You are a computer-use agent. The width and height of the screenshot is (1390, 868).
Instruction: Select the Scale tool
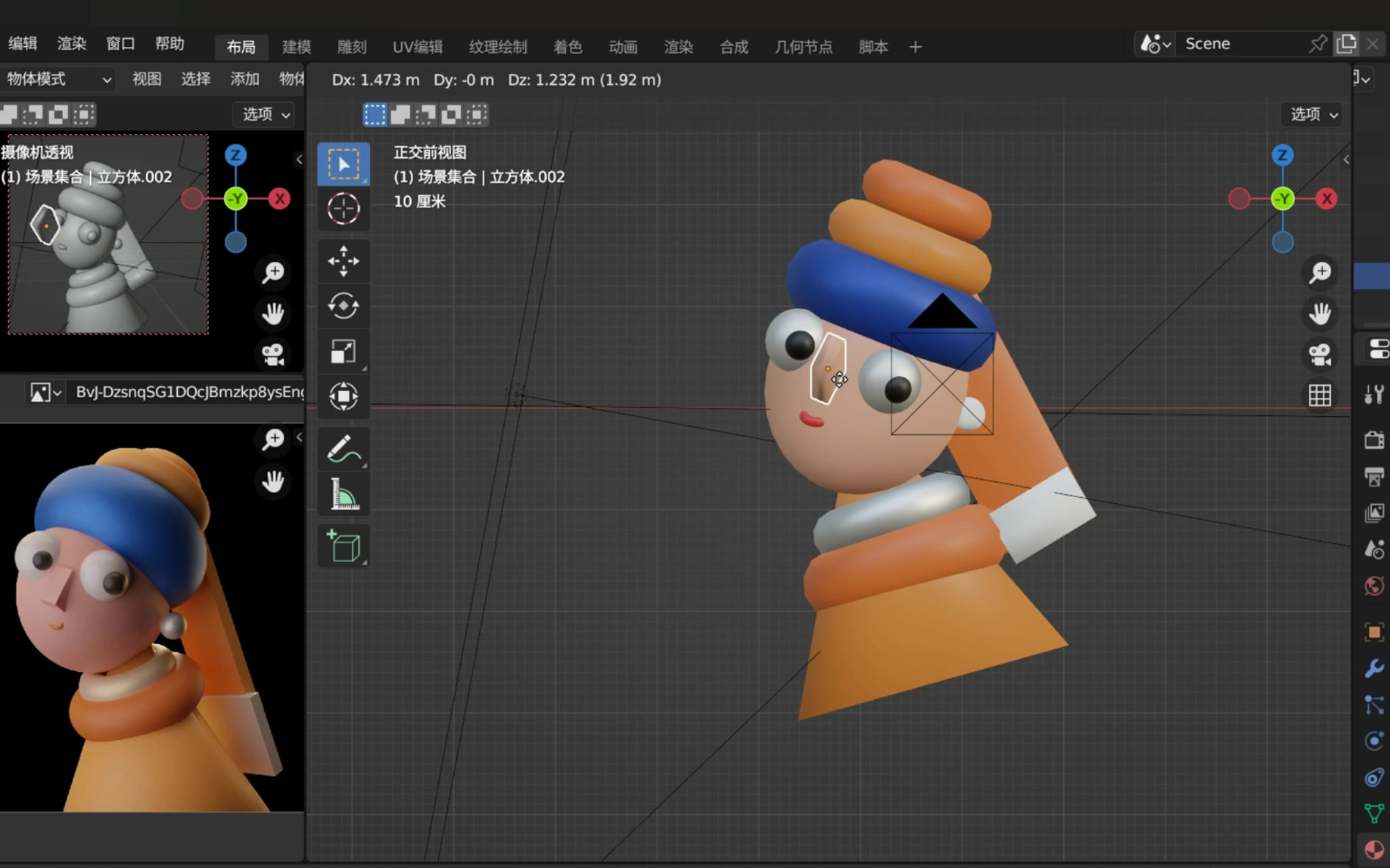[343, 351]
